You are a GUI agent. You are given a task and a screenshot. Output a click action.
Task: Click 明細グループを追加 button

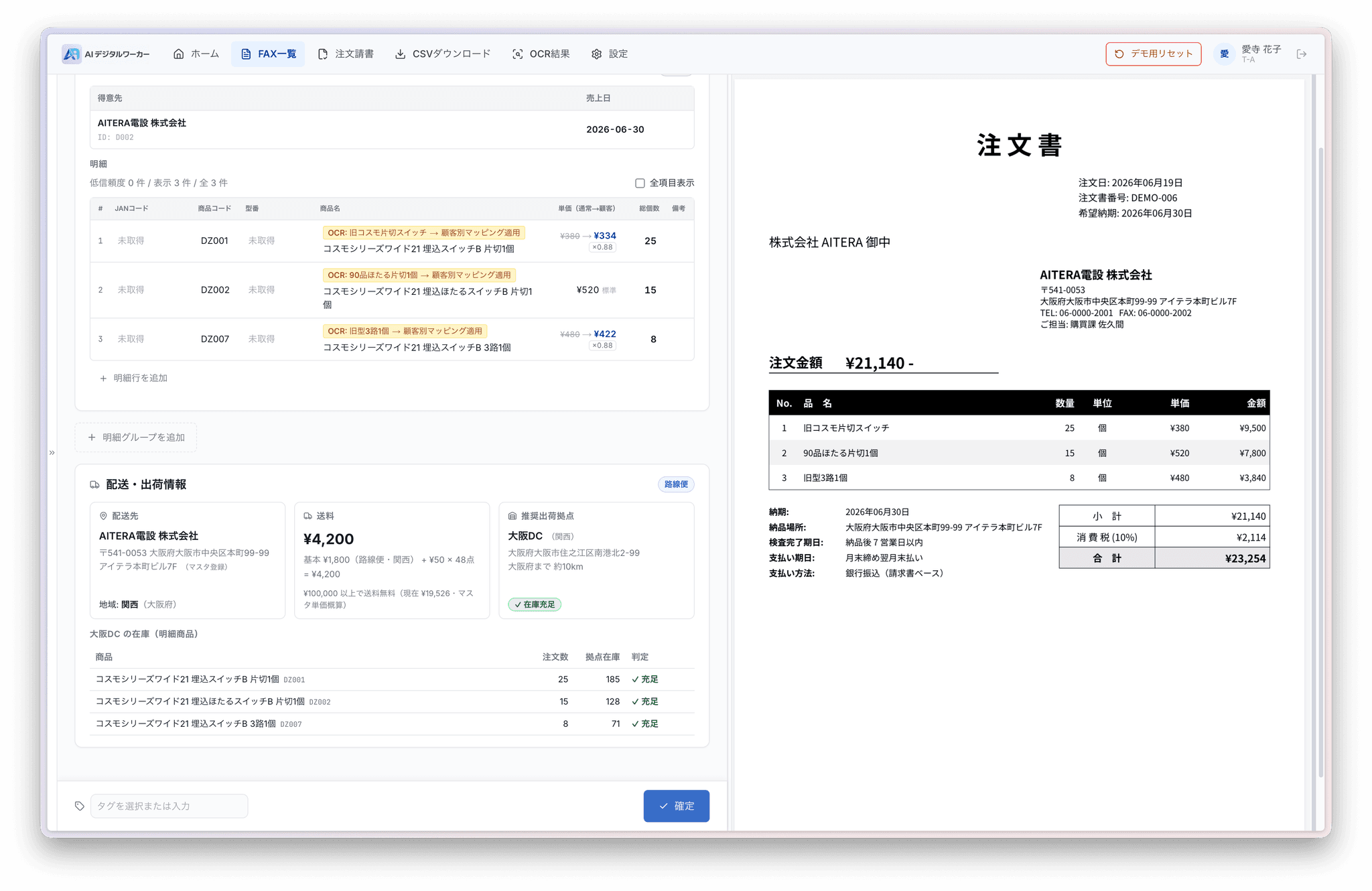point(136,437)
